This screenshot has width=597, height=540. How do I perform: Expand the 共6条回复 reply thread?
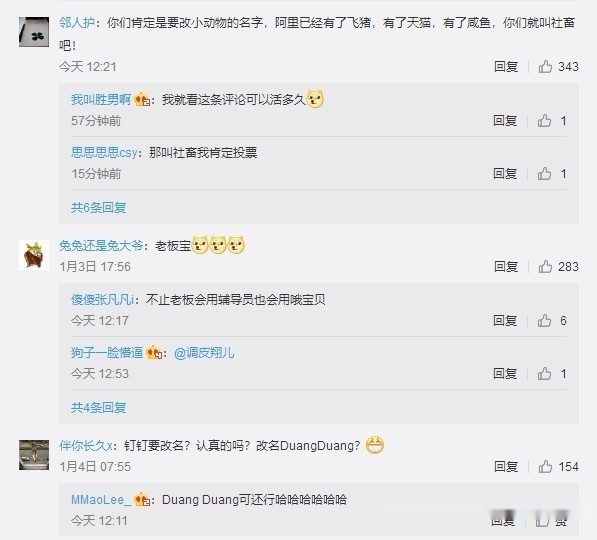(x=99, y=208)
